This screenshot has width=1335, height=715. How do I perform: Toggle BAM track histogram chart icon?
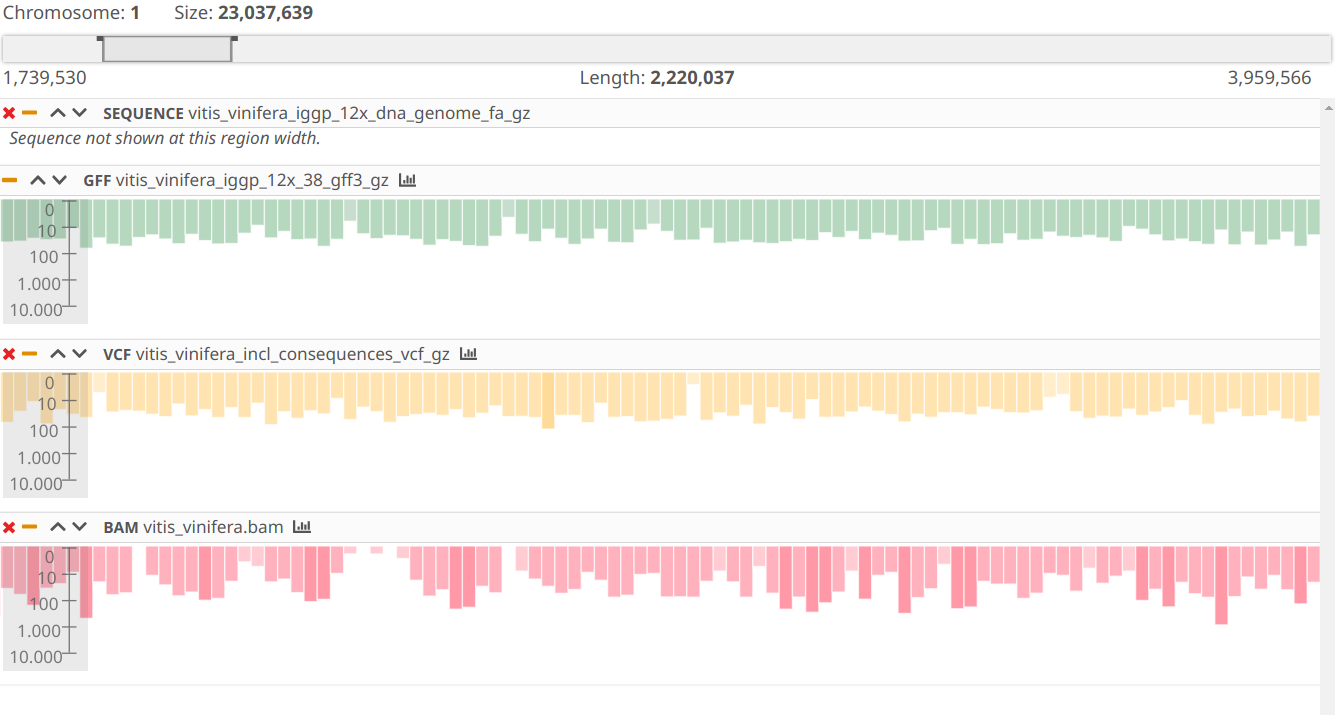tap(302, 527)
